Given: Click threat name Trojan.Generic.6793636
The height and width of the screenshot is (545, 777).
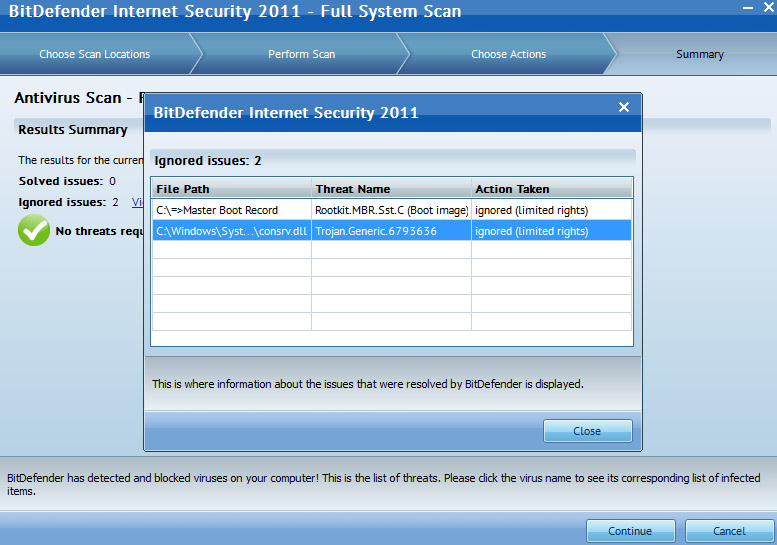Looking at the screenshot, I should [x=376, y=231].
